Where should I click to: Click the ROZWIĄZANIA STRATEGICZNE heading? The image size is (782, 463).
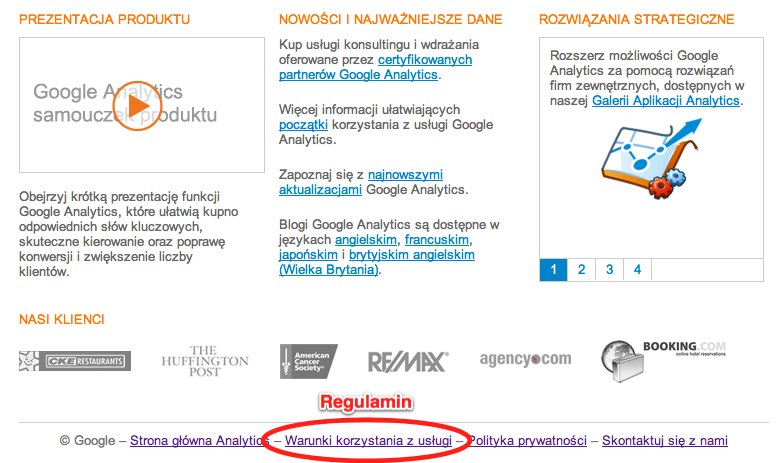636,19
